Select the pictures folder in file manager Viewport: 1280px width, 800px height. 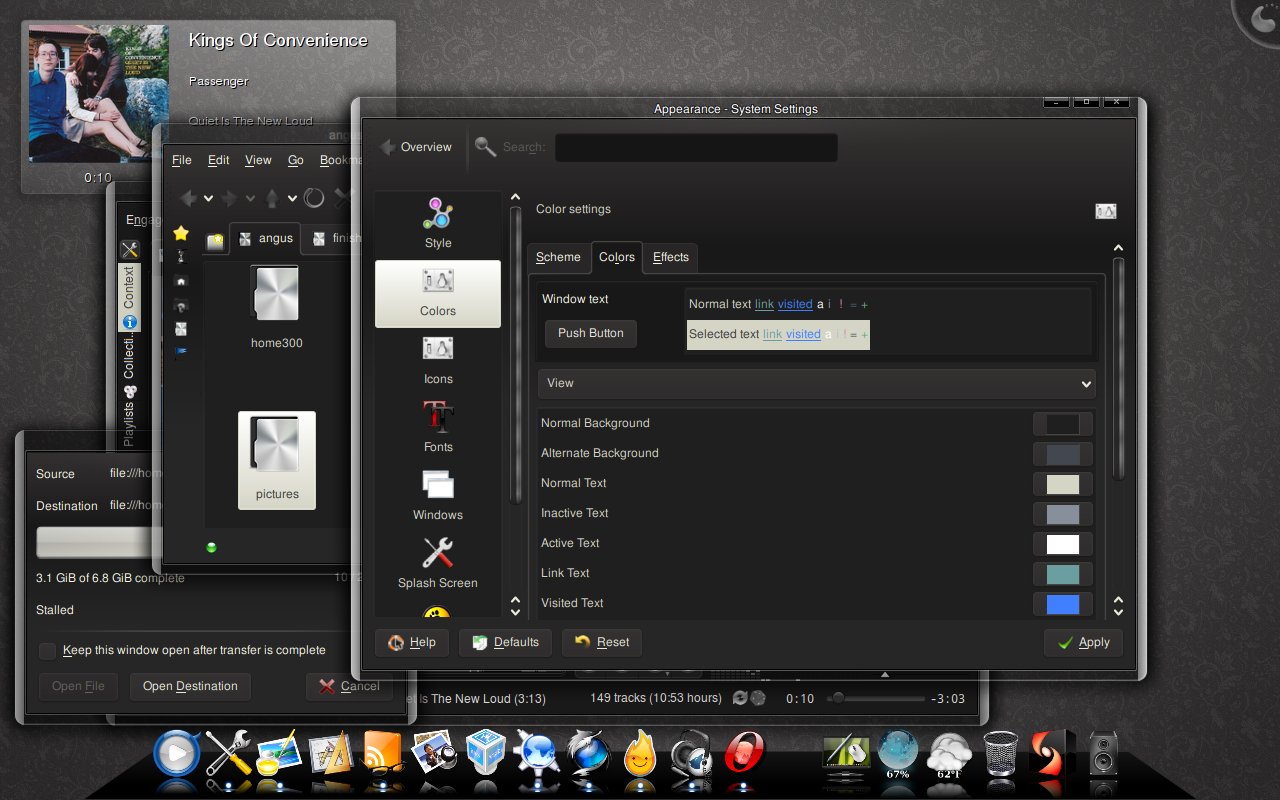(x=277, y=460)
